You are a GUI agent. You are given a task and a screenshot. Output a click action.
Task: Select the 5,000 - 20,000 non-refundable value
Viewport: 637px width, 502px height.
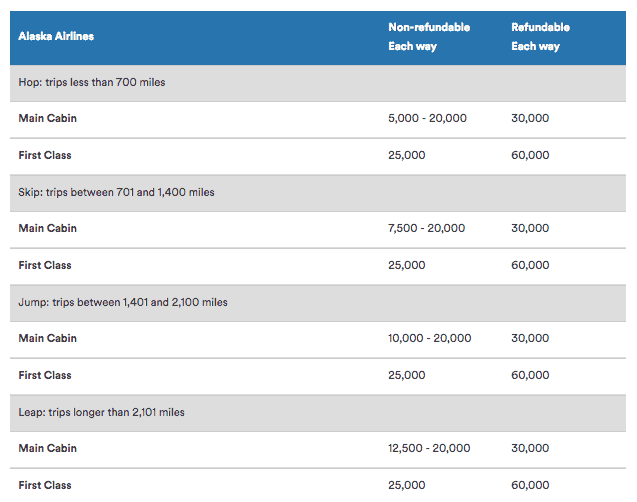coord(427,118)
